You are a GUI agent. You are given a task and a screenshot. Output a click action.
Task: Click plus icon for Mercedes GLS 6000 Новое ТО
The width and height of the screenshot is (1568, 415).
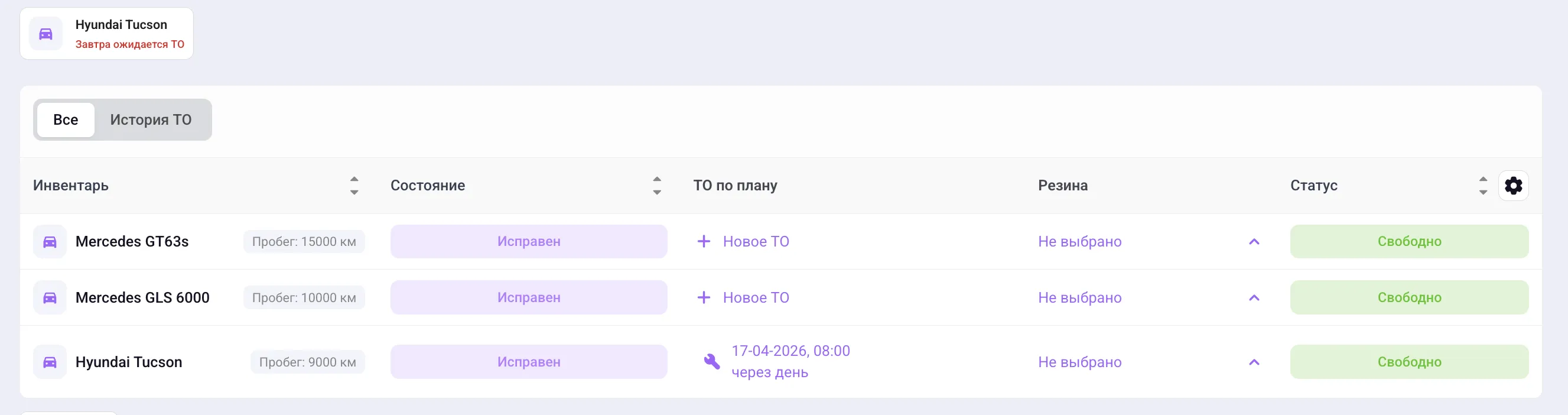pos(704,297)
